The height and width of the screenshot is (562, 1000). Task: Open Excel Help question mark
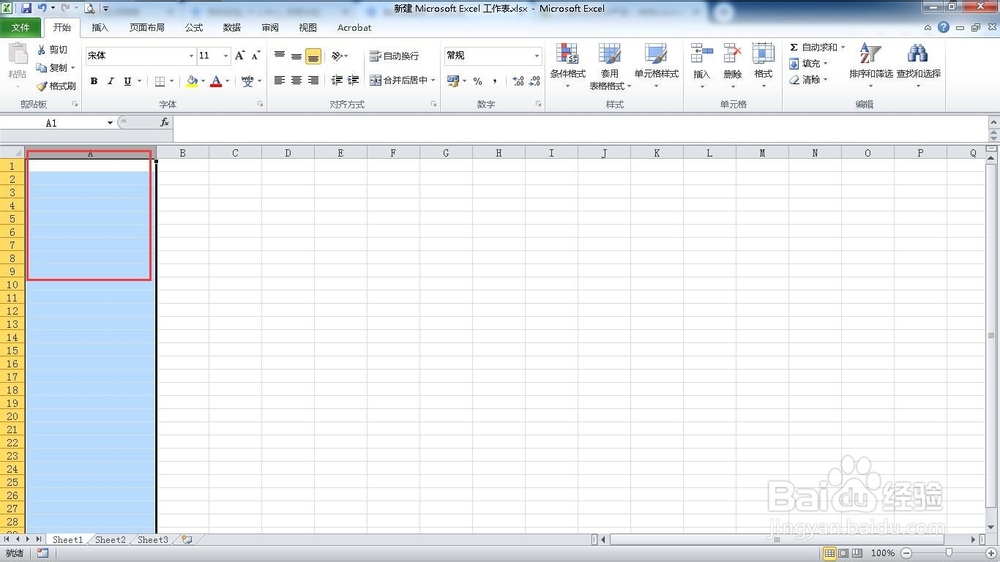pyautogui.click(x=943, y=27)
